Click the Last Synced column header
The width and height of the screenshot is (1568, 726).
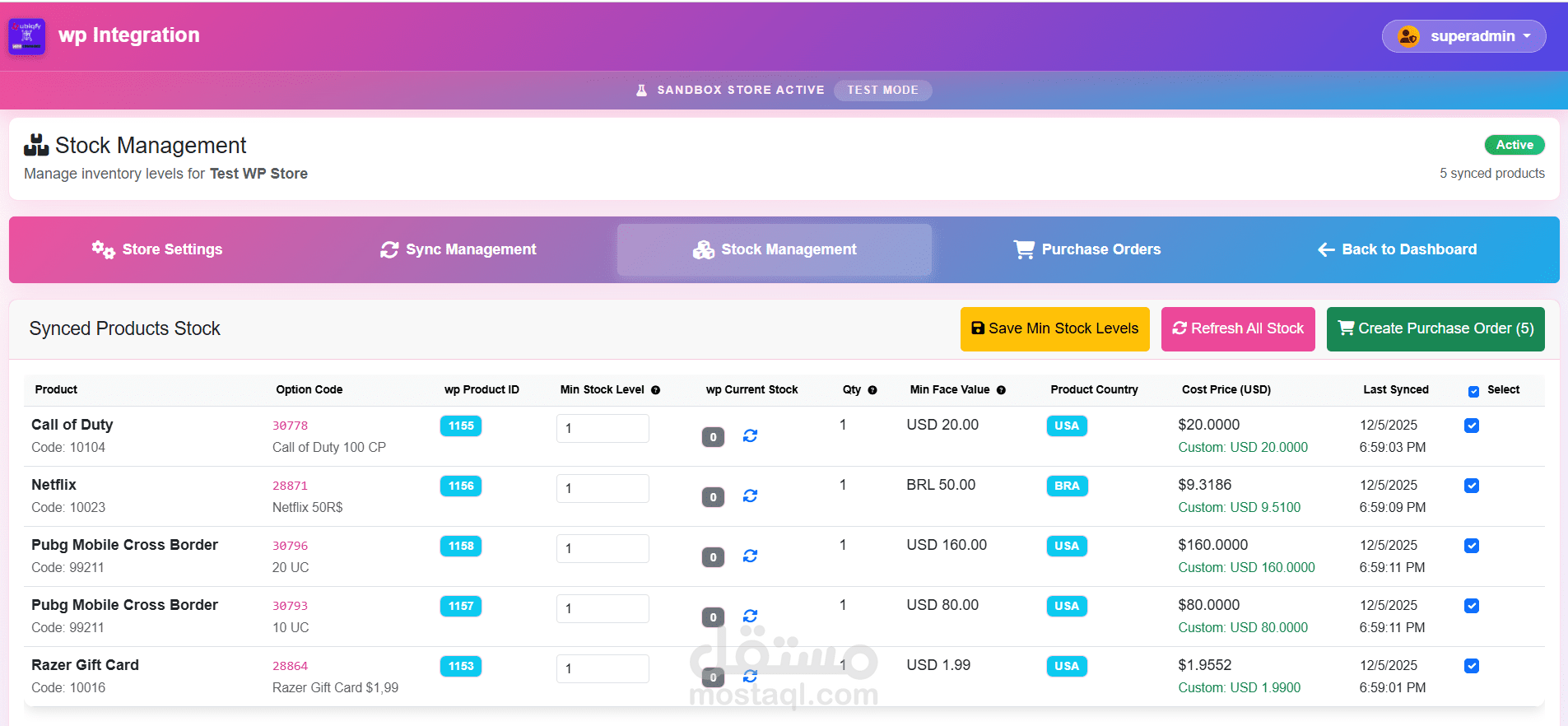click(1395, 389)
